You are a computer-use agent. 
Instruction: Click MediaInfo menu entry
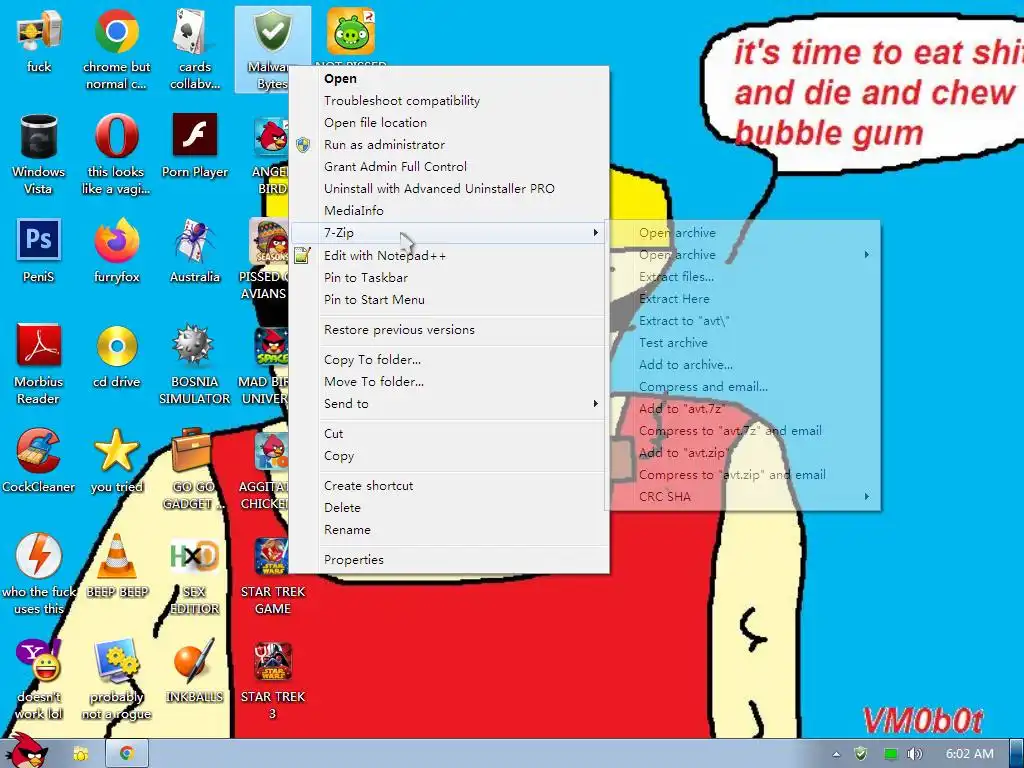tap(449, 211)
